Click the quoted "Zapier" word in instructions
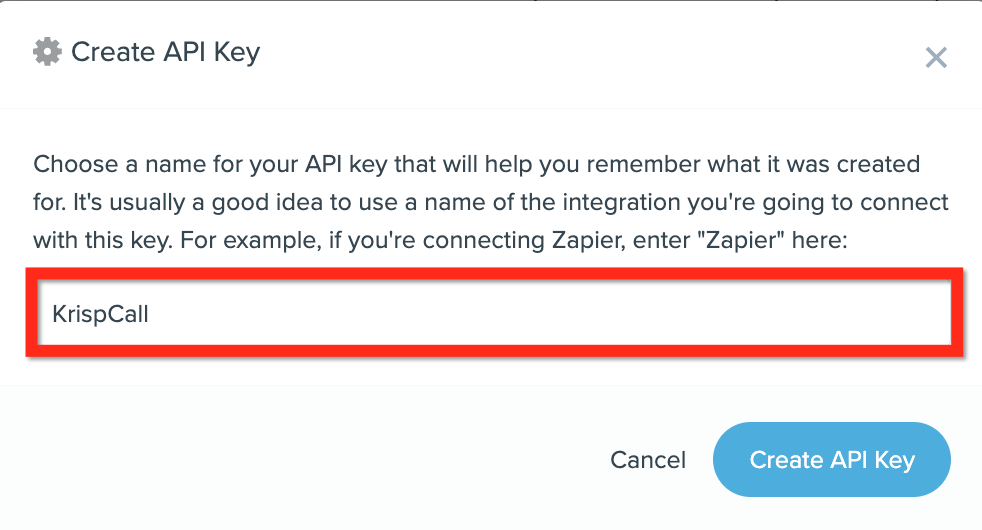 [x=741, y=240]
